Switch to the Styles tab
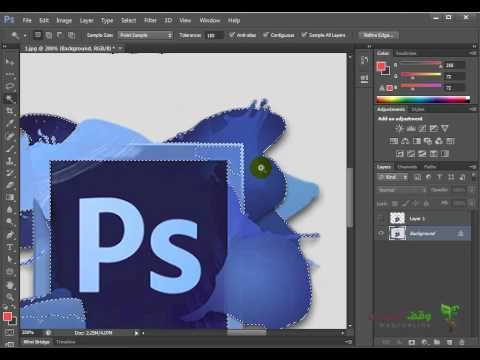This screenshot has width=480, height=360. coord(417,109)
